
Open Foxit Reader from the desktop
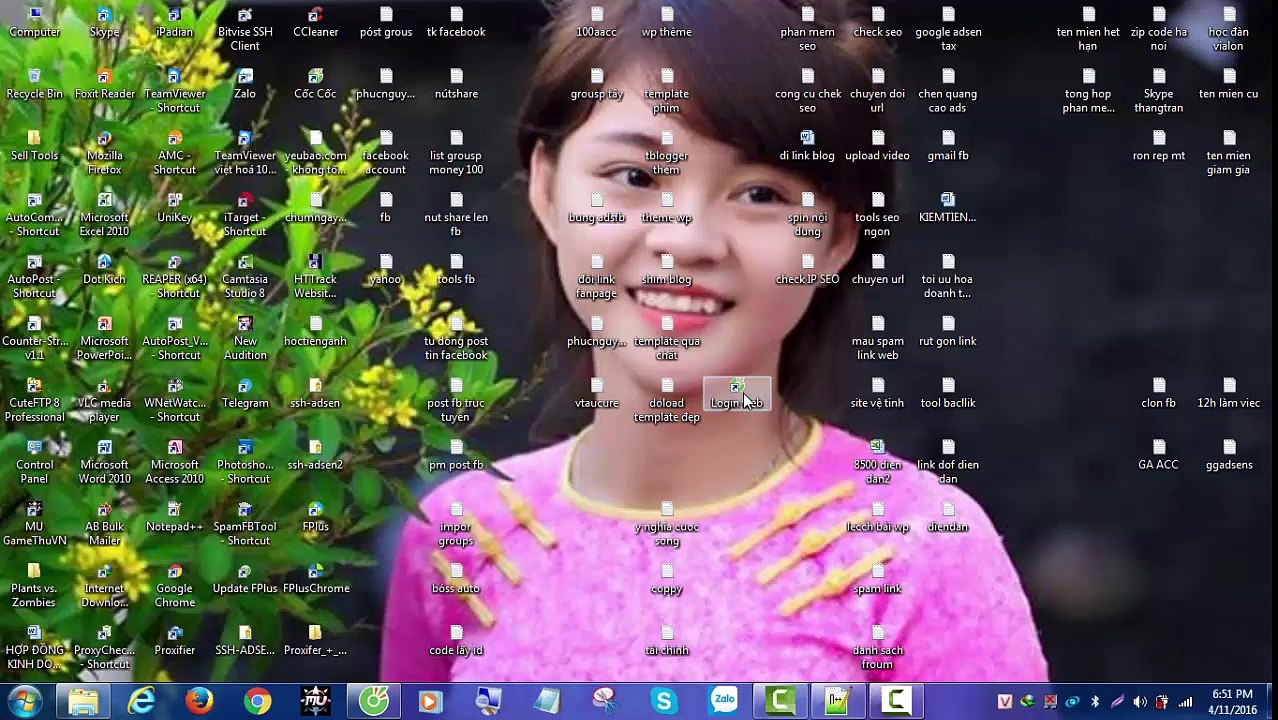coord(105,85)
